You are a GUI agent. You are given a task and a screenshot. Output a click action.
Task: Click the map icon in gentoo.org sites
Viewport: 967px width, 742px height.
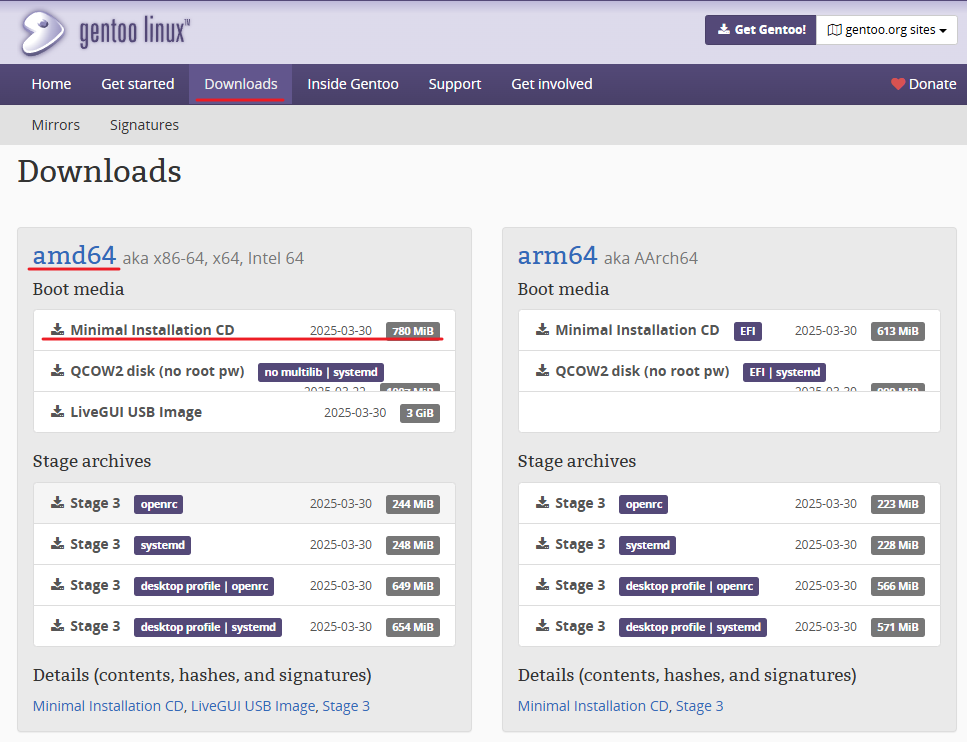pos(834,30)
